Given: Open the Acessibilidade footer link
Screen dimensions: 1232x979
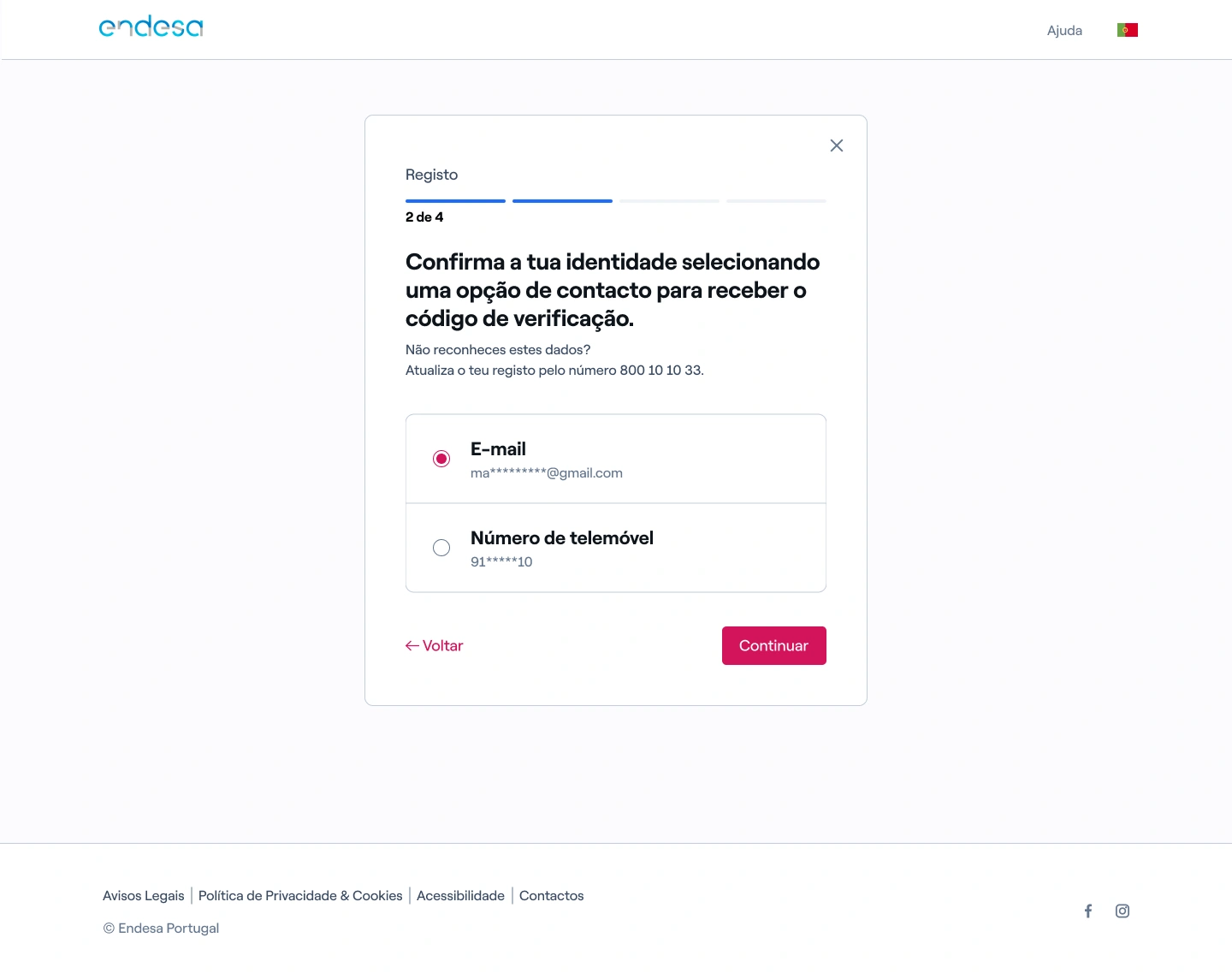Looking at the screenshot, I should tap(460, 896).
